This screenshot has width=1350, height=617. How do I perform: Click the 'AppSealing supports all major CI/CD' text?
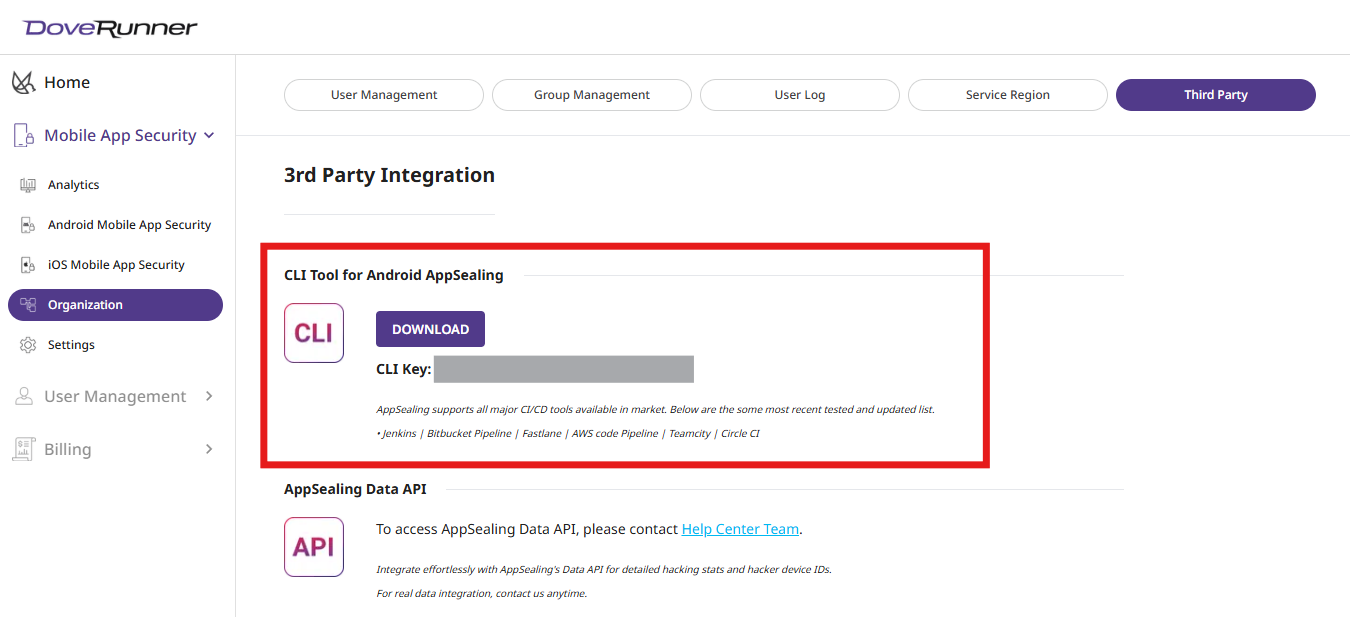(655, 410)
